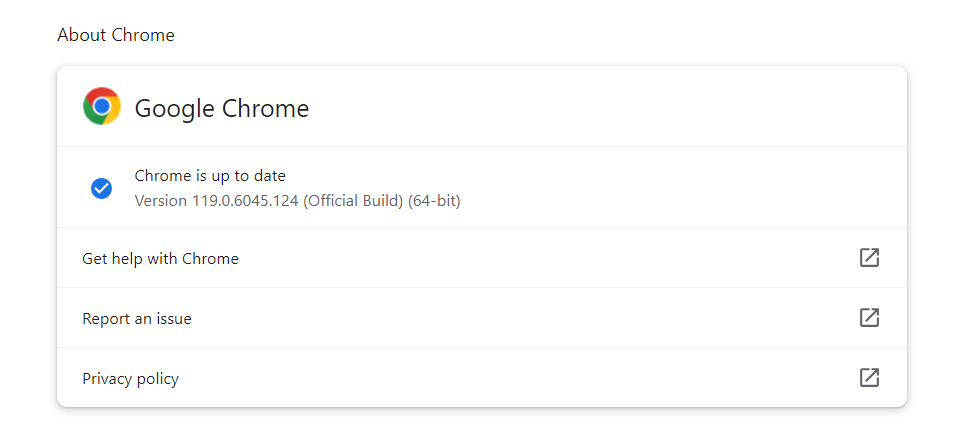Viewport: 953px width, 447px height.
Task: Click the word 'Version' in status row
Action: pyautogui.click(x=160, y=201)
